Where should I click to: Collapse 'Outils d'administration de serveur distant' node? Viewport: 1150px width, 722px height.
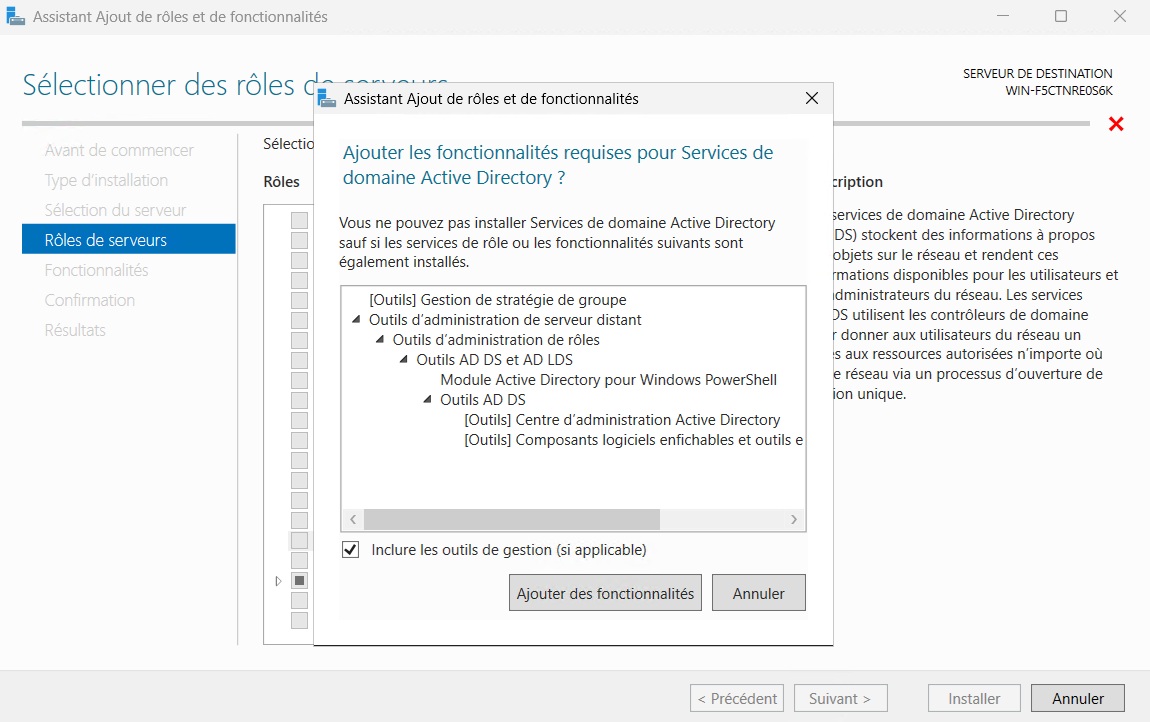tap(356, 320)
